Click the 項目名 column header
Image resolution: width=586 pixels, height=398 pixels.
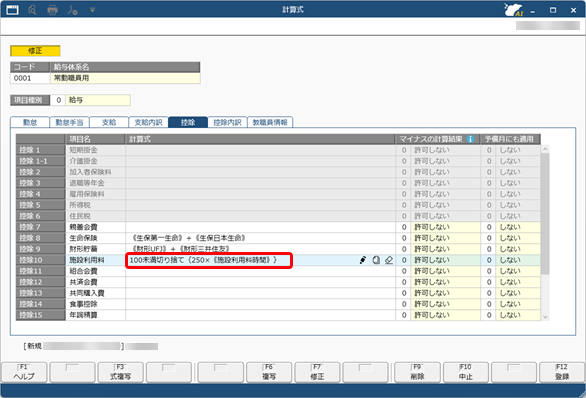(95, 139)
